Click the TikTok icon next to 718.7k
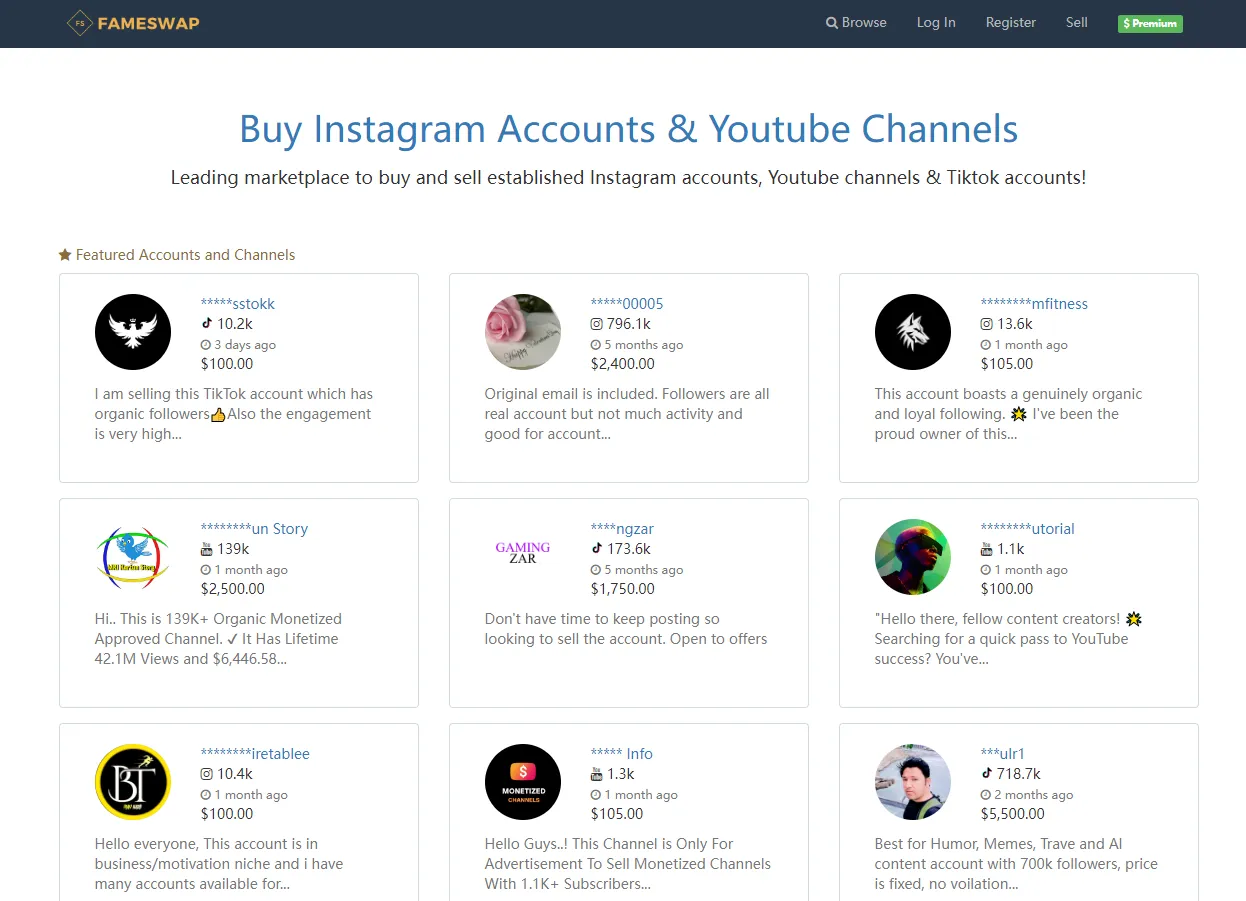This screenshot has width=1246, height=901. pyautogui.click(x=987, y=773)
